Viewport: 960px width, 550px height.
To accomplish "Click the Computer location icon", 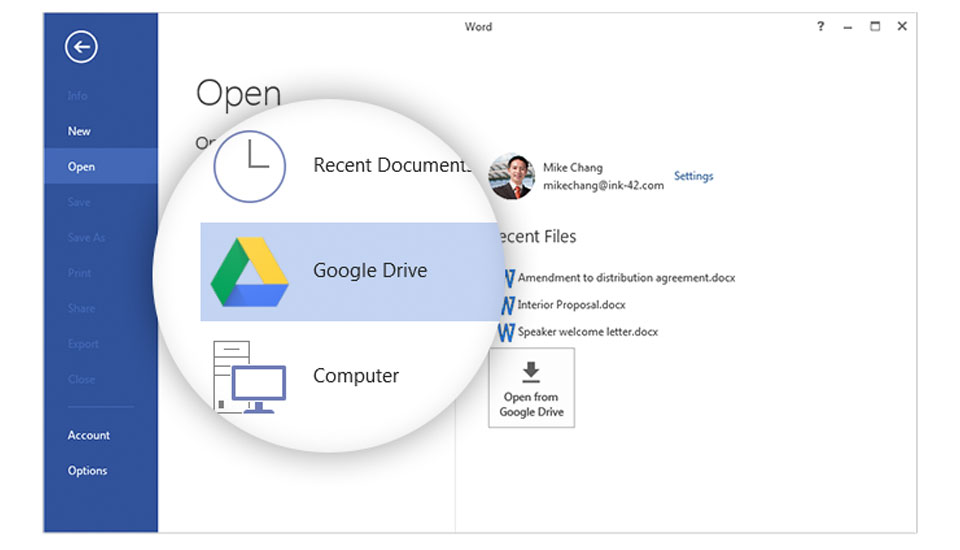I will 249,377.
